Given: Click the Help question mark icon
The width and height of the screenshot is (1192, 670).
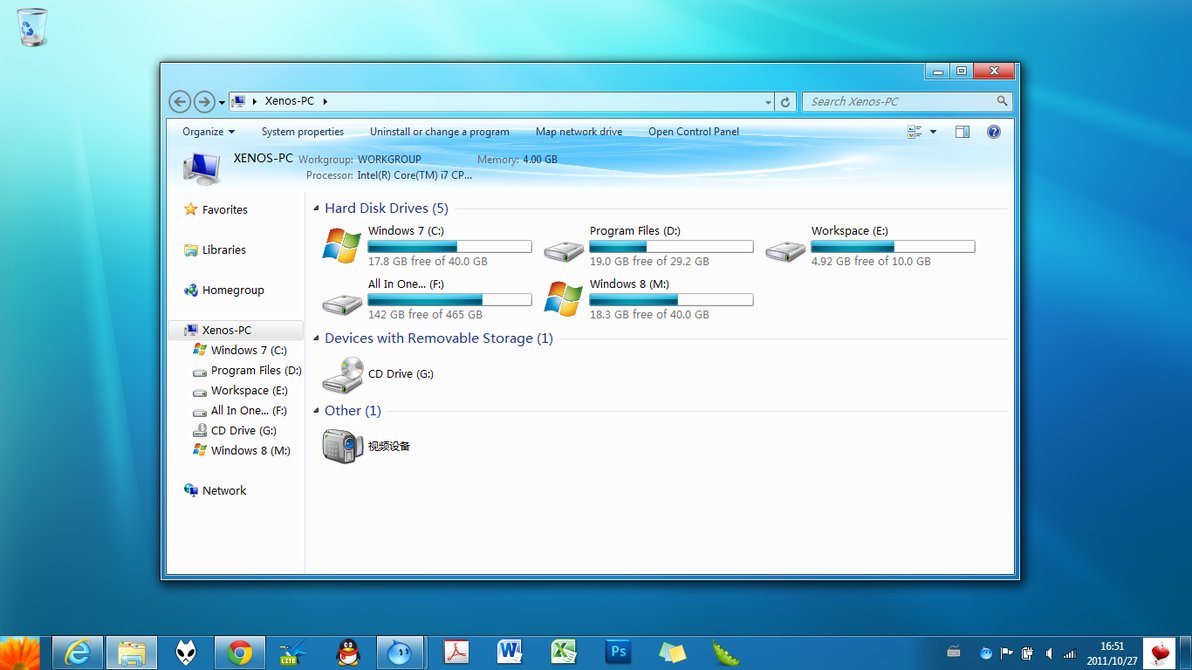Looking at the screenshot, I should tap(993, 132).
